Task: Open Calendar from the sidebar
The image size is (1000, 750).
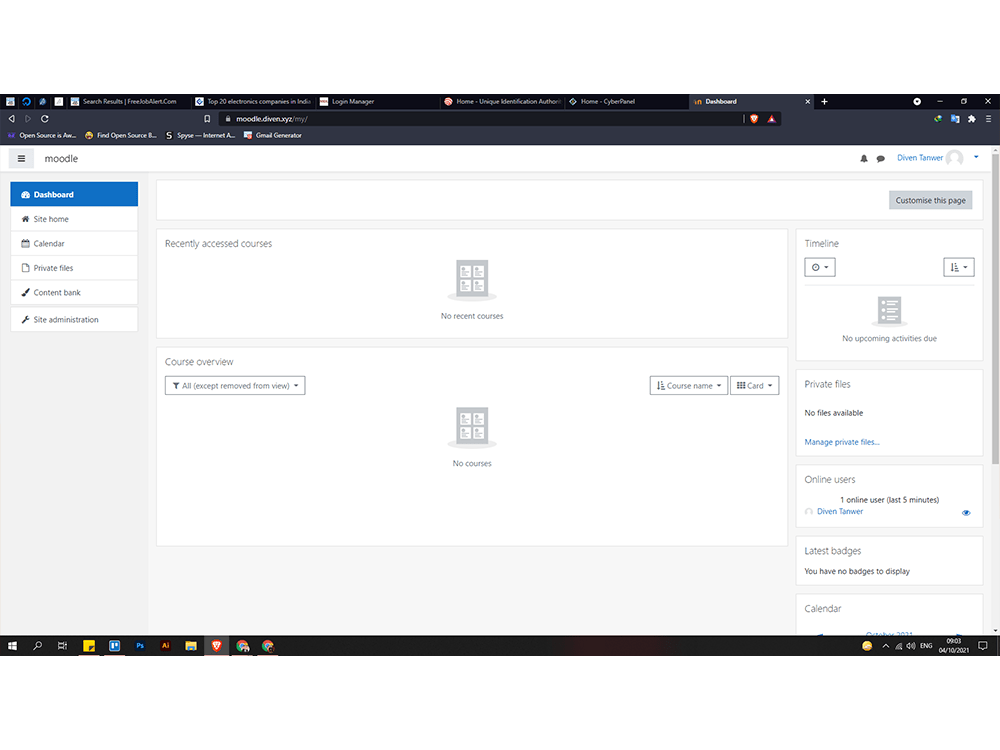Action: tap(74, 244)
